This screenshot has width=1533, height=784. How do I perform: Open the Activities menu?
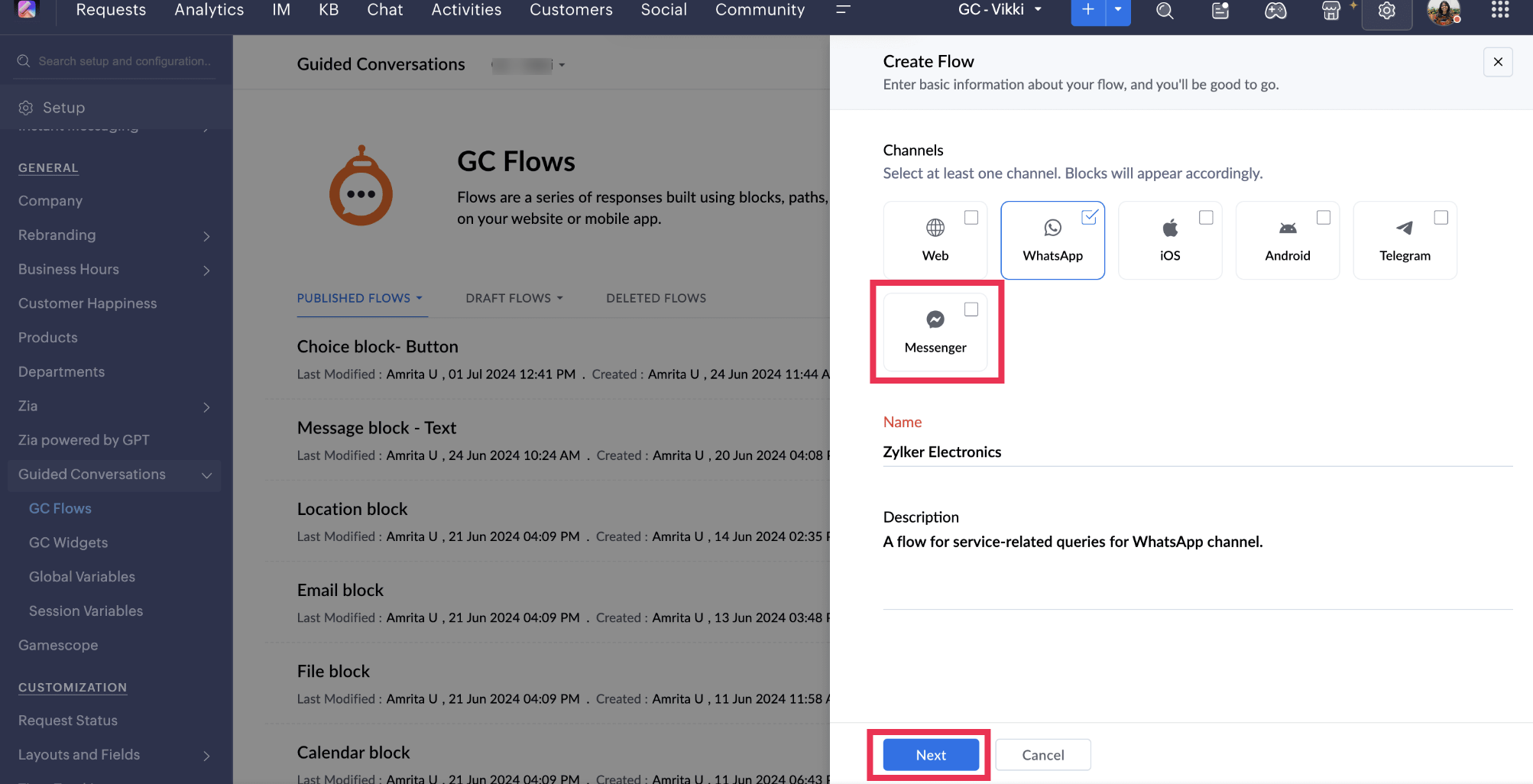466,10
